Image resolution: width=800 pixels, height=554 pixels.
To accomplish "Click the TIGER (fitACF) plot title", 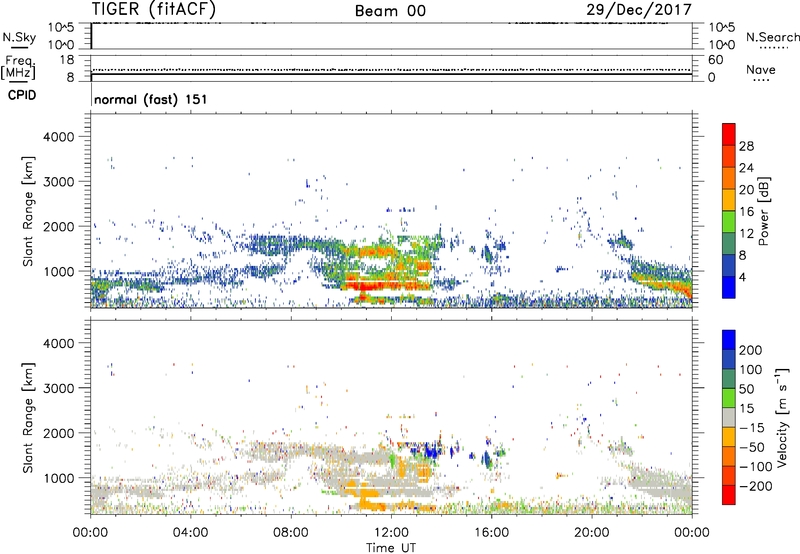I will [x=154, y=9].
